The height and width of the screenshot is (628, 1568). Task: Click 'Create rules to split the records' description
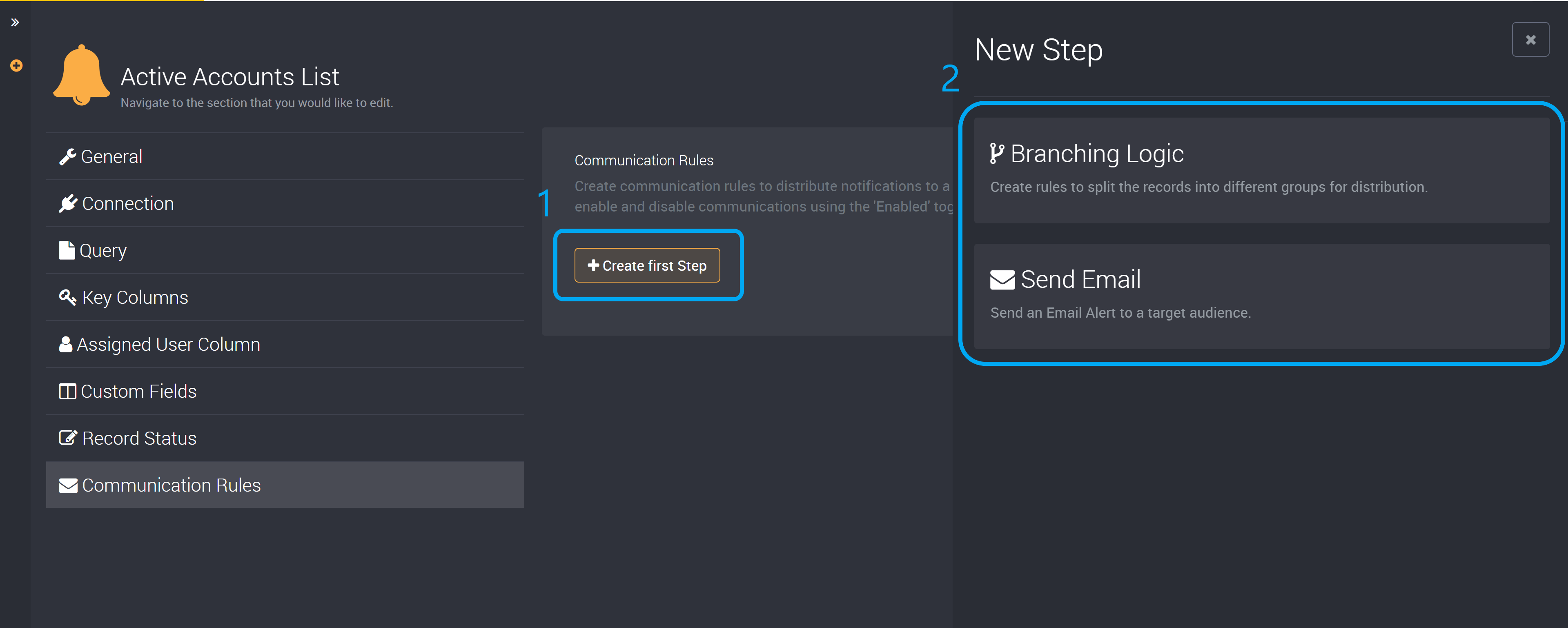[1209, 187]
